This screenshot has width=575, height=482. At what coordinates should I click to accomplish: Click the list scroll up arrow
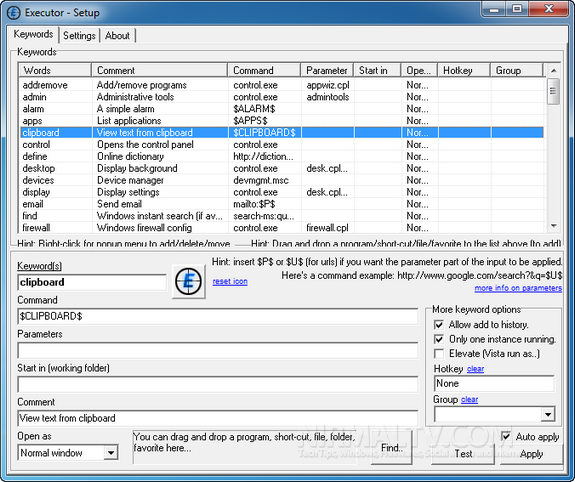[553, 70]
